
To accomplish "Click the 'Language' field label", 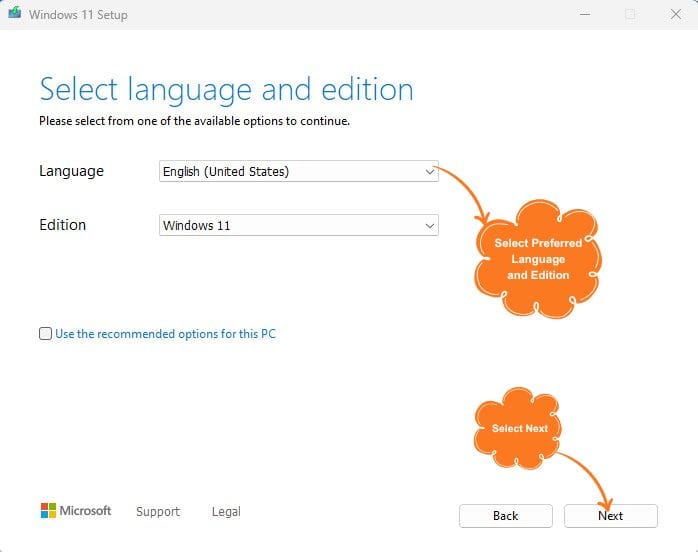I will click(71, 171).
